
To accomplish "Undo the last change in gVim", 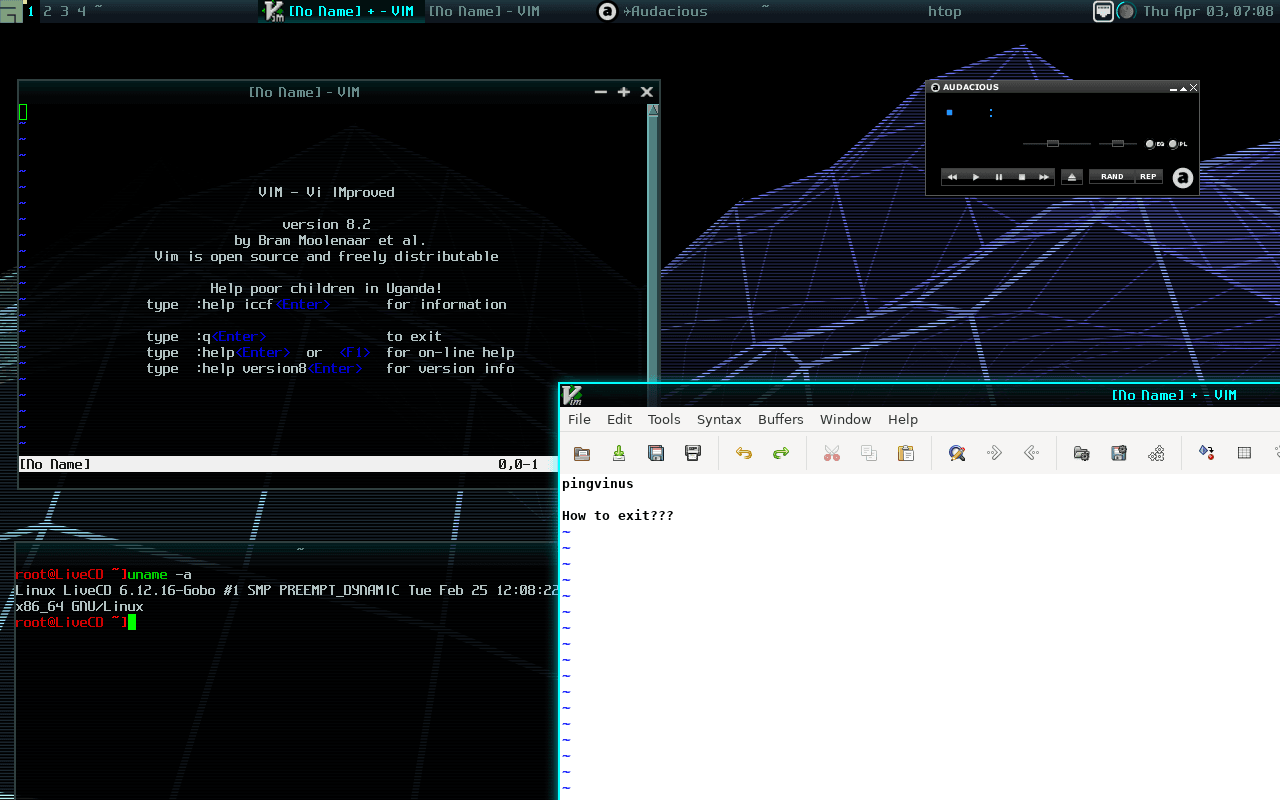I will click(x=744, y=453).
